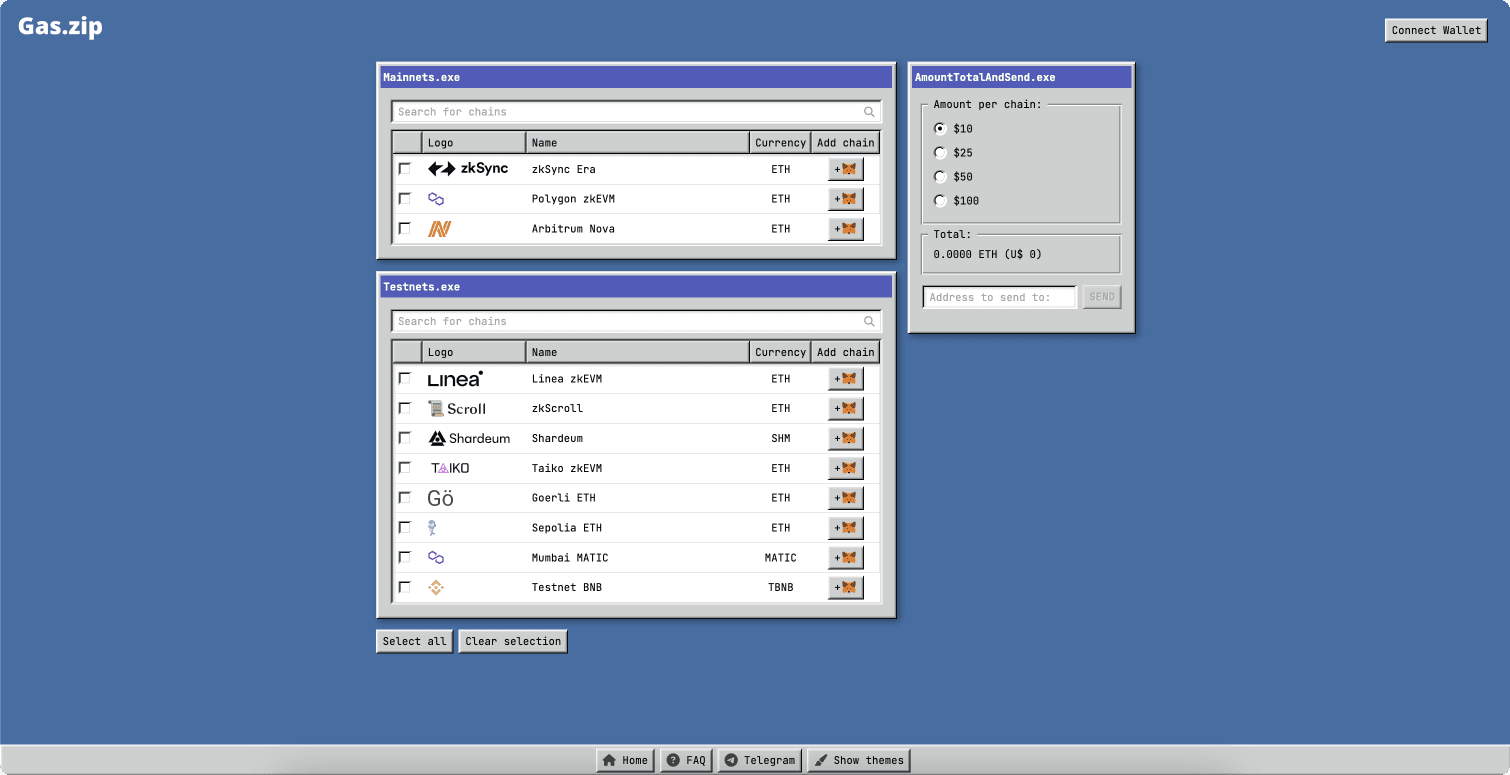Click the TBNB currency cell

(781, 588)
